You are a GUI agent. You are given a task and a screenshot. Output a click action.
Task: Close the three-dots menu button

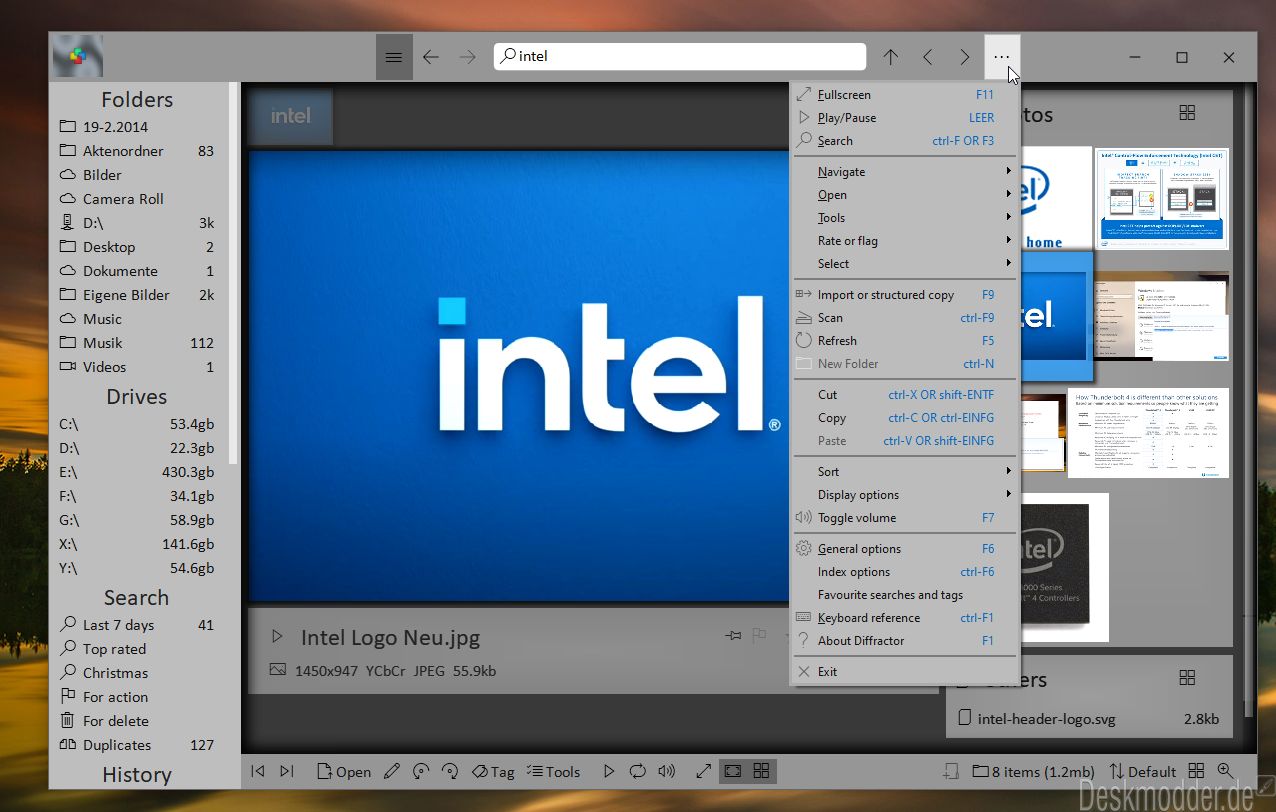click(x=1002, y=57)
